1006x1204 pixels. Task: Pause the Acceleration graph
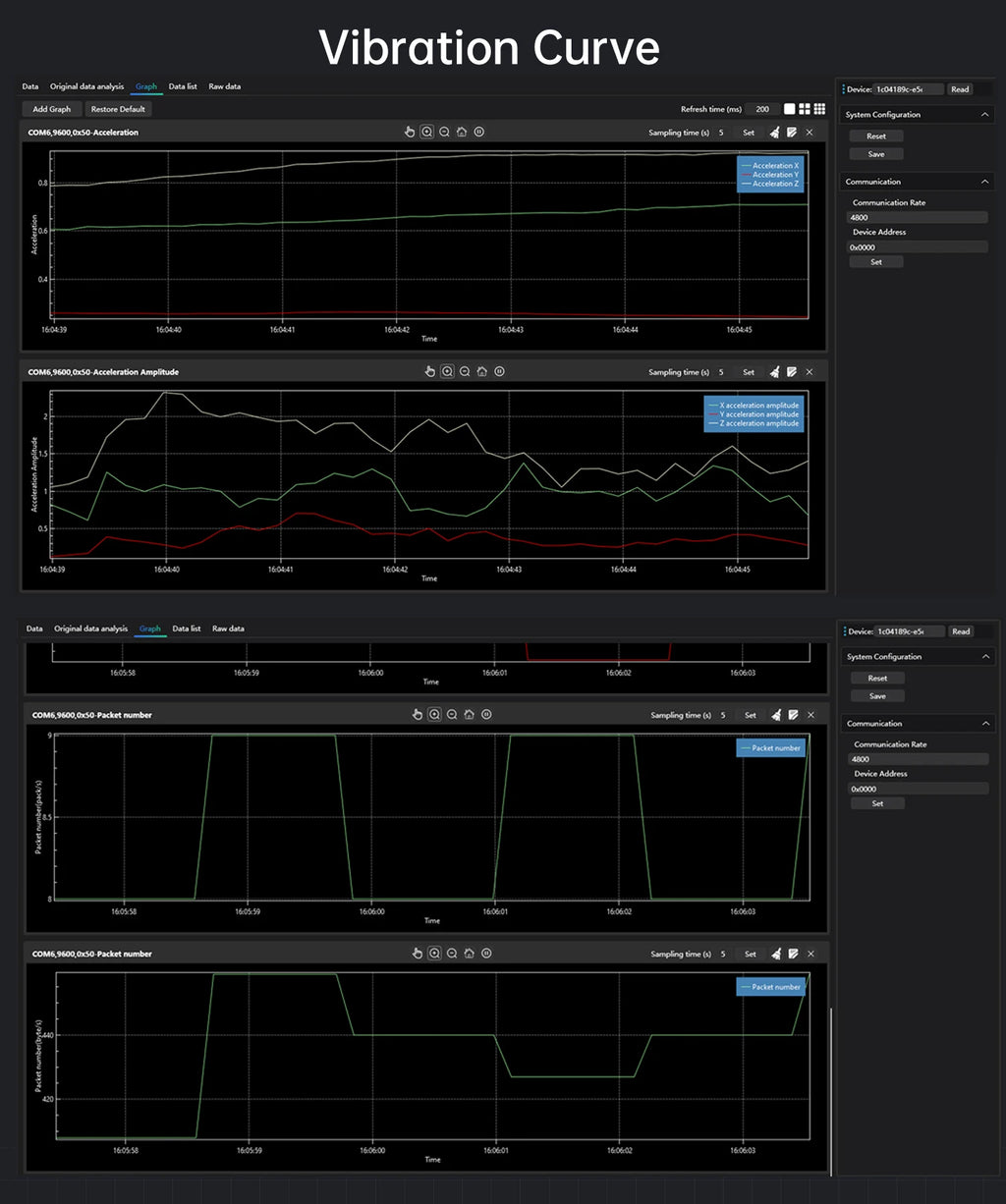click(x=478, y=132)
